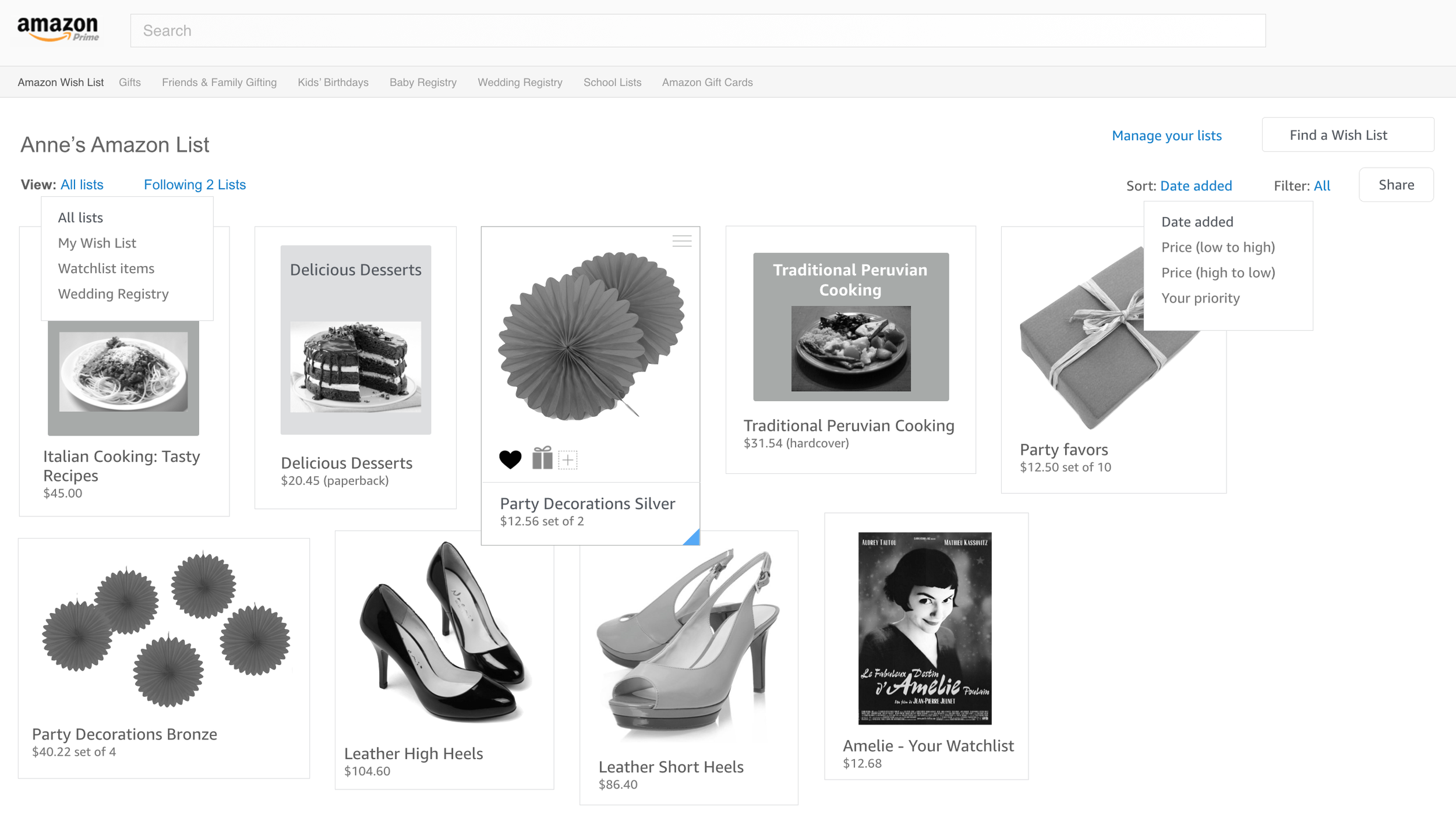Click the $12.56 set of 2 price
The height and width of the screenshot is (818, 1456).
(x=542, y=522)
